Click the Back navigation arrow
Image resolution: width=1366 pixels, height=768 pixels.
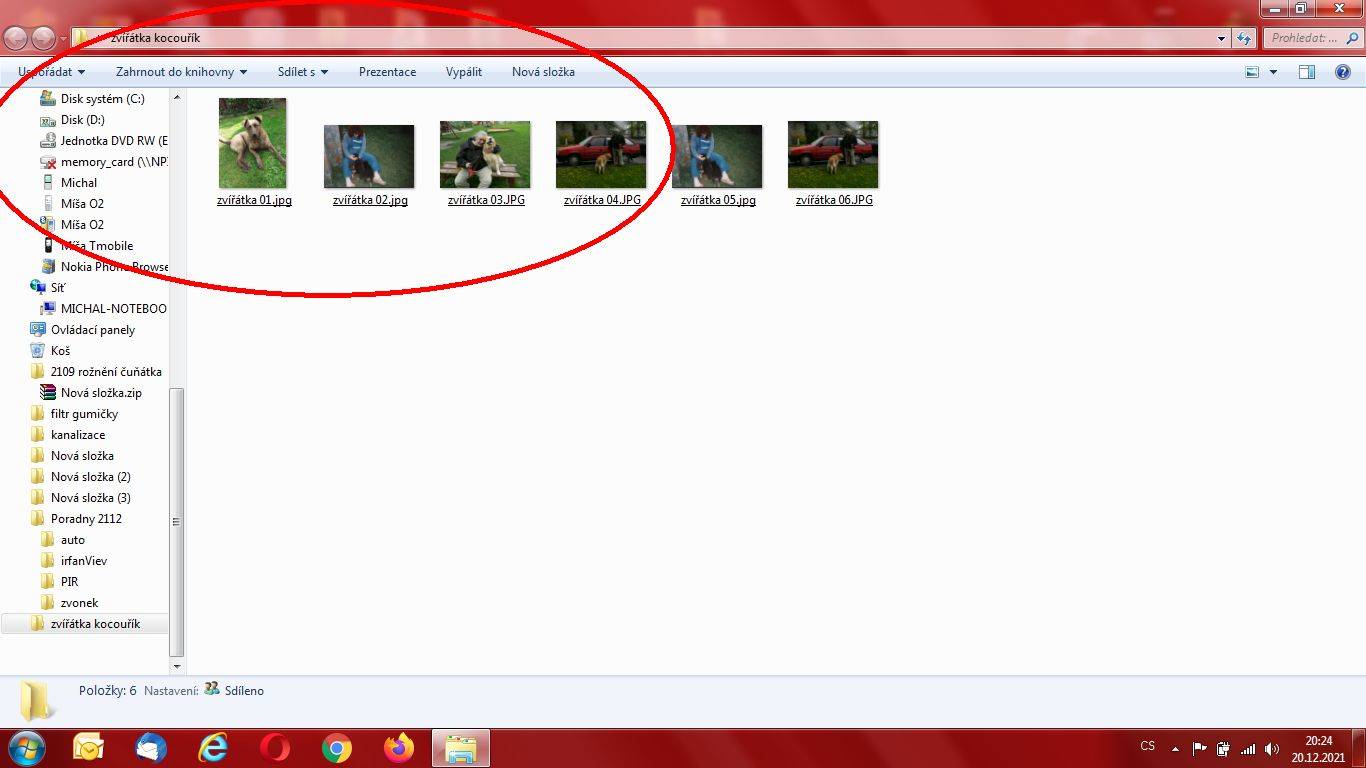[x=16, y=38]
